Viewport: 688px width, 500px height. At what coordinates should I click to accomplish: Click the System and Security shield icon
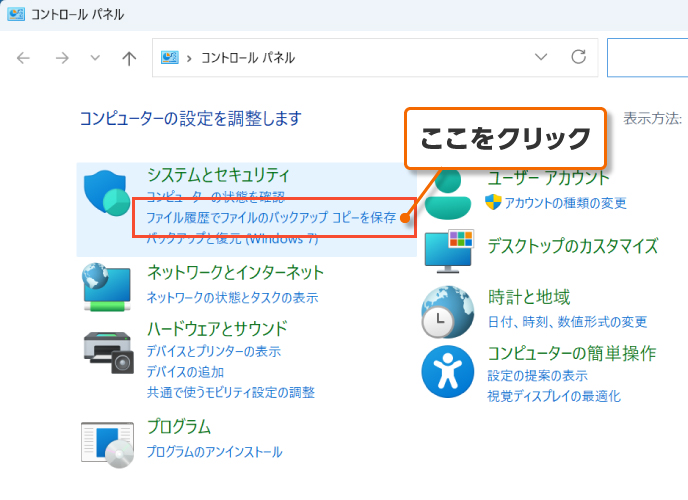pos(108,195)
